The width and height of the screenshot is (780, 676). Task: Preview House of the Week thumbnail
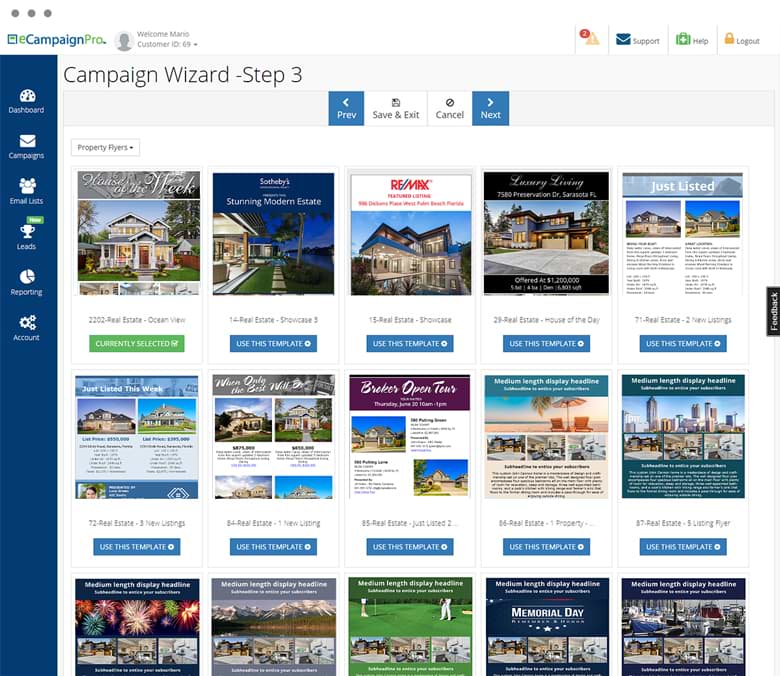(x=139, y=233)
